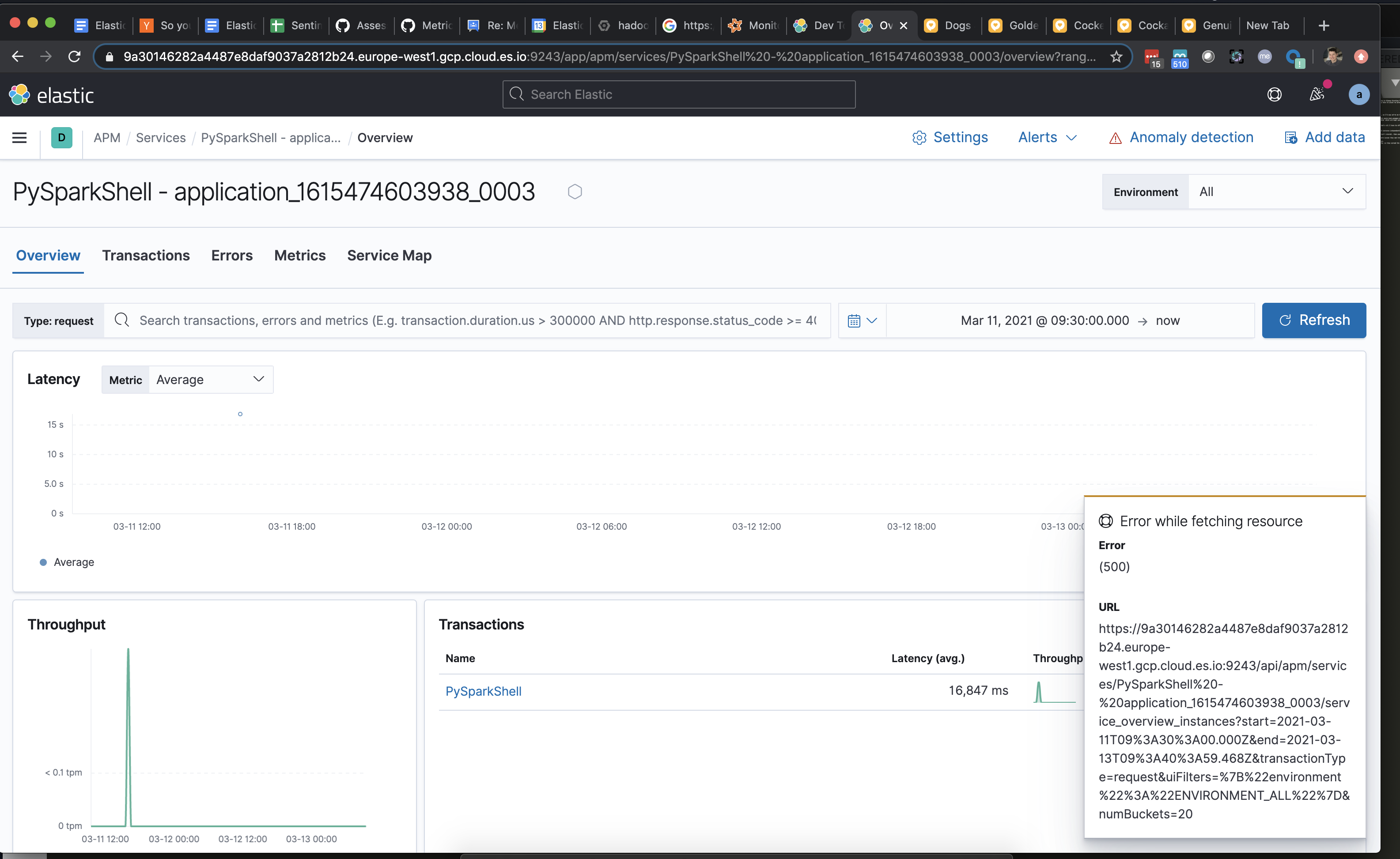Click the error code (500) text
Viewport: 1400px width, 859px height.
coord(1114,566)
